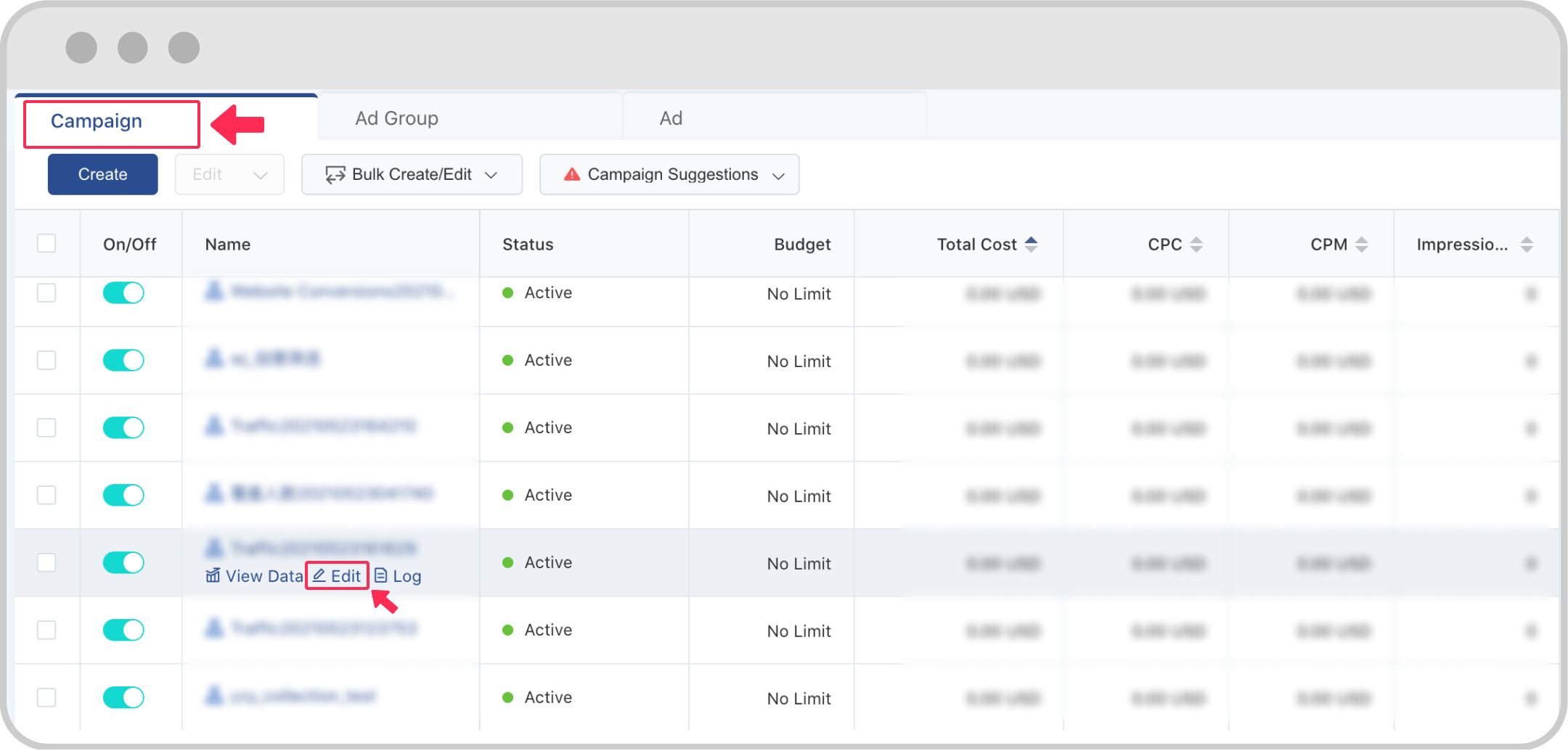Click the View Data chart icon

tap(213, 576)
